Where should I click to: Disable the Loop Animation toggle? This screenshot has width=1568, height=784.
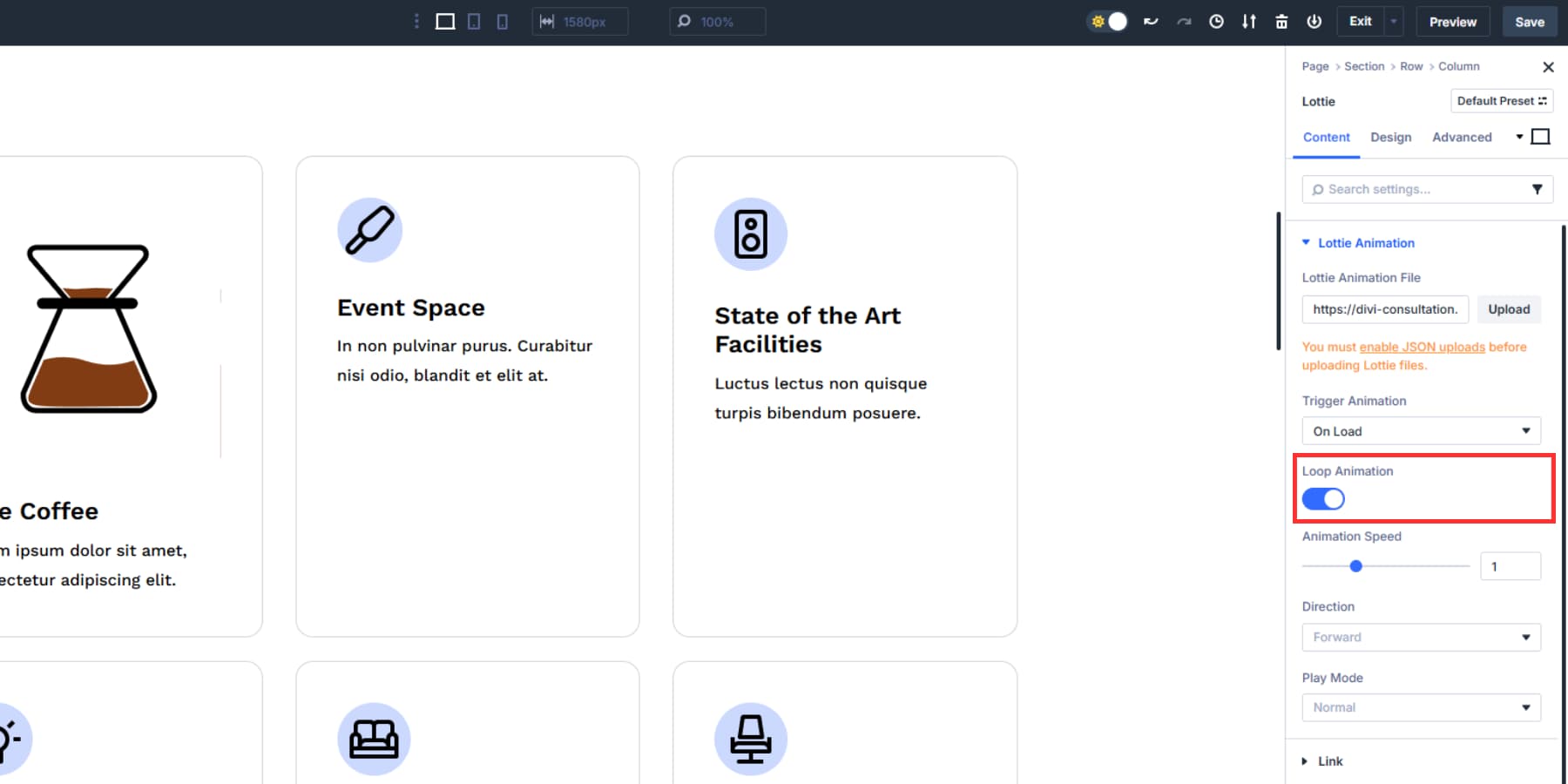1323,498
